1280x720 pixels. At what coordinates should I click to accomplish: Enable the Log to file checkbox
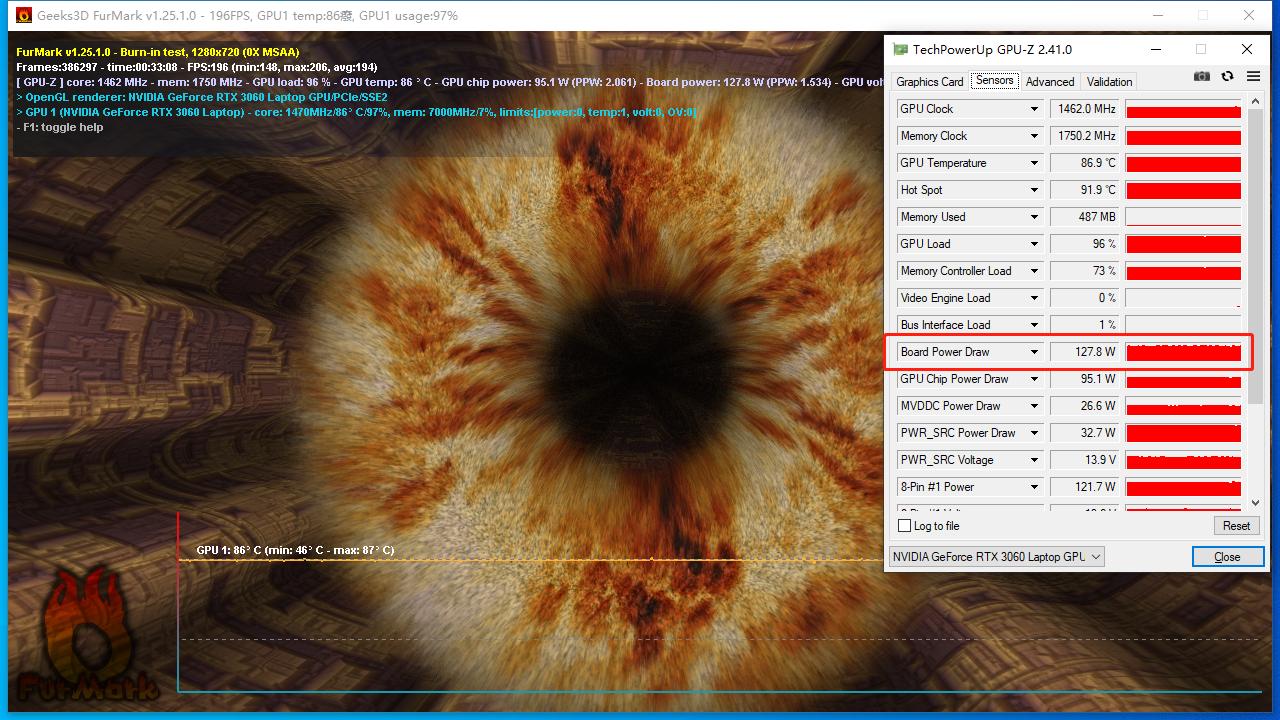(905, 526)
